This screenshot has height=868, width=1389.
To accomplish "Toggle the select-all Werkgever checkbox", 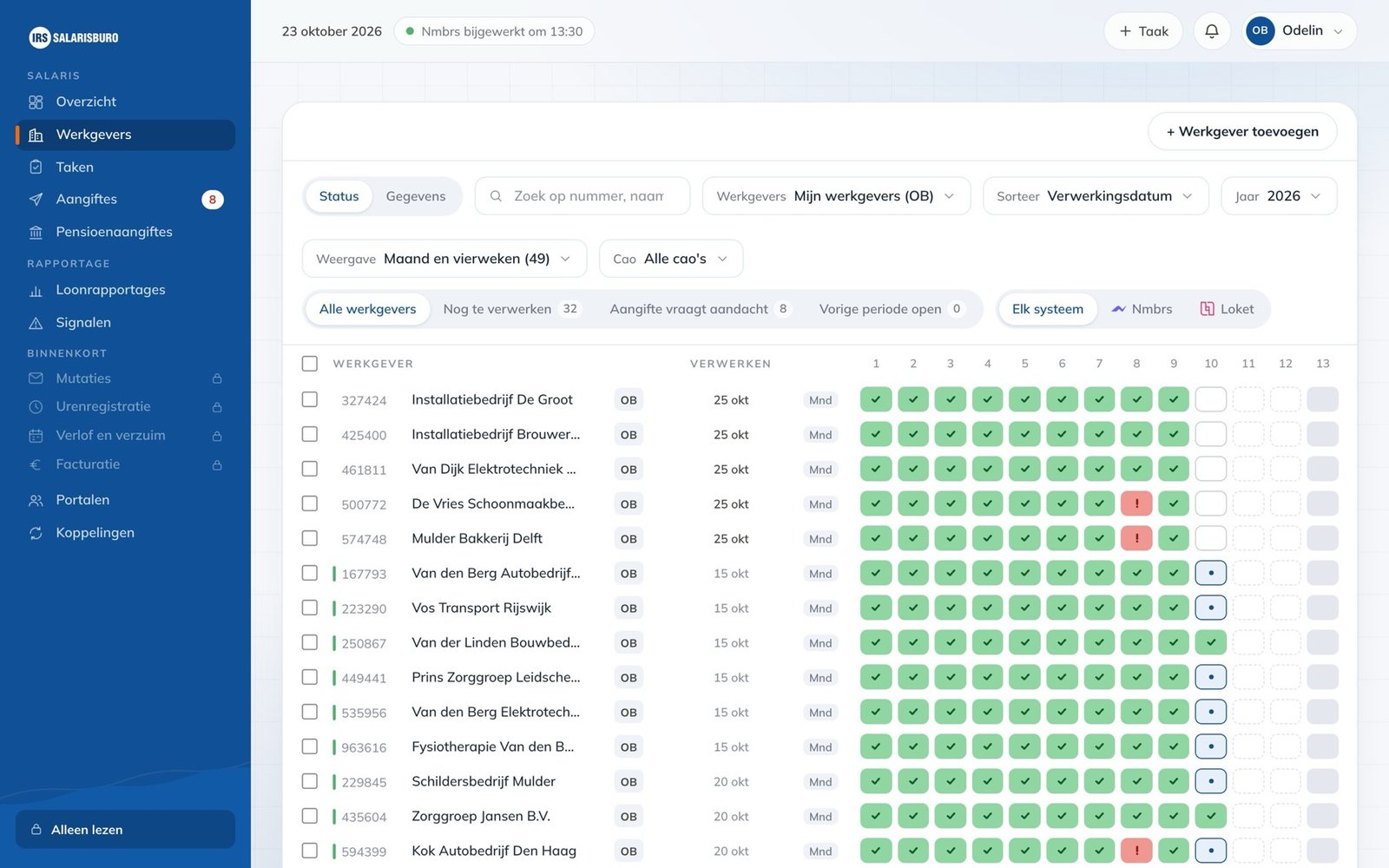I will pos(310,364).
